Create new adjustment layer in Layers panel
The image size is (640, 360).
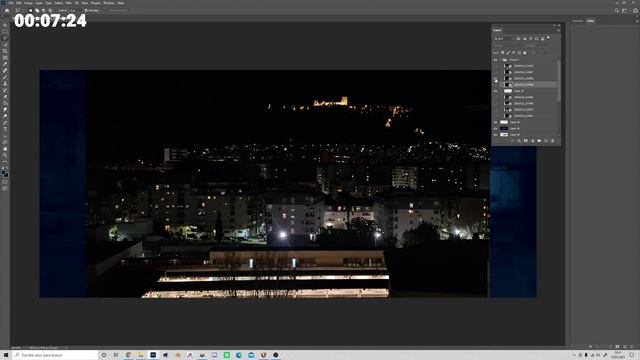[533, 140]
